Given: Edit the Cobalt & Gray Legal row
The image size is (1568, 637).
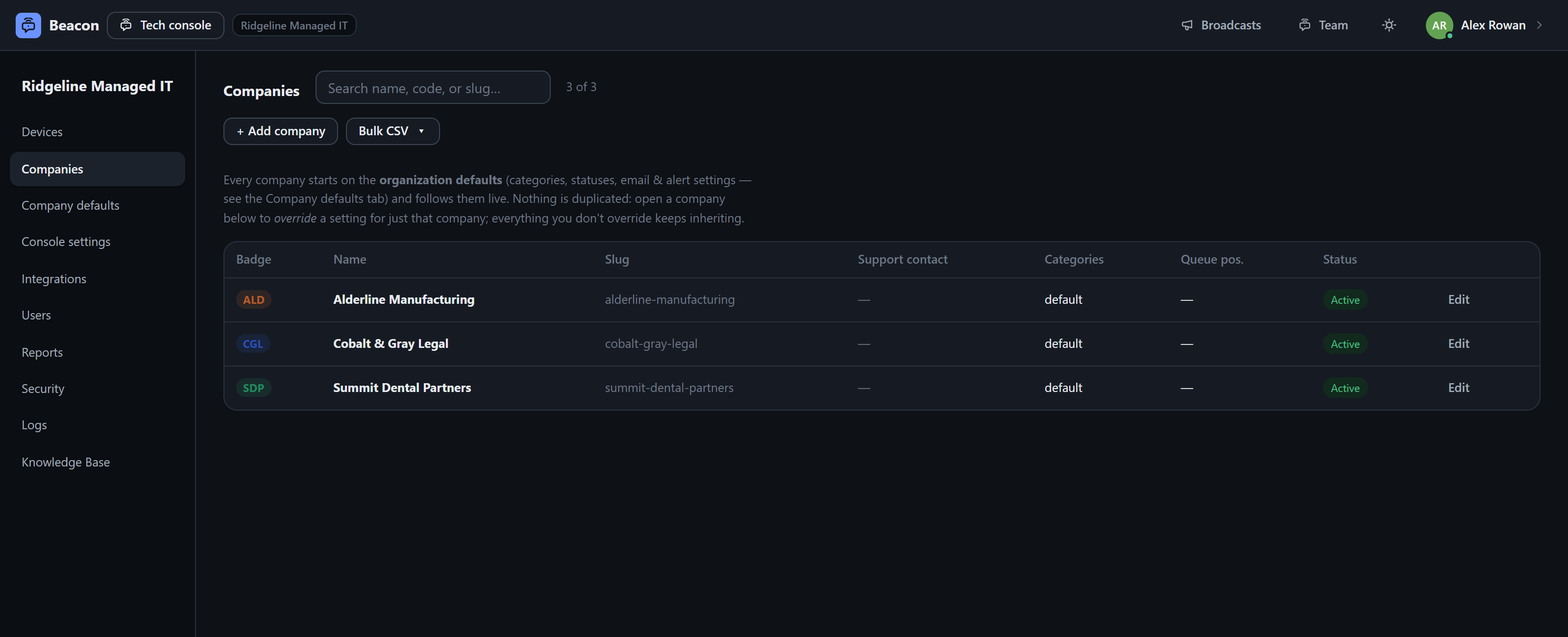Looking at the screenshot, I should tap(1458, 343).
